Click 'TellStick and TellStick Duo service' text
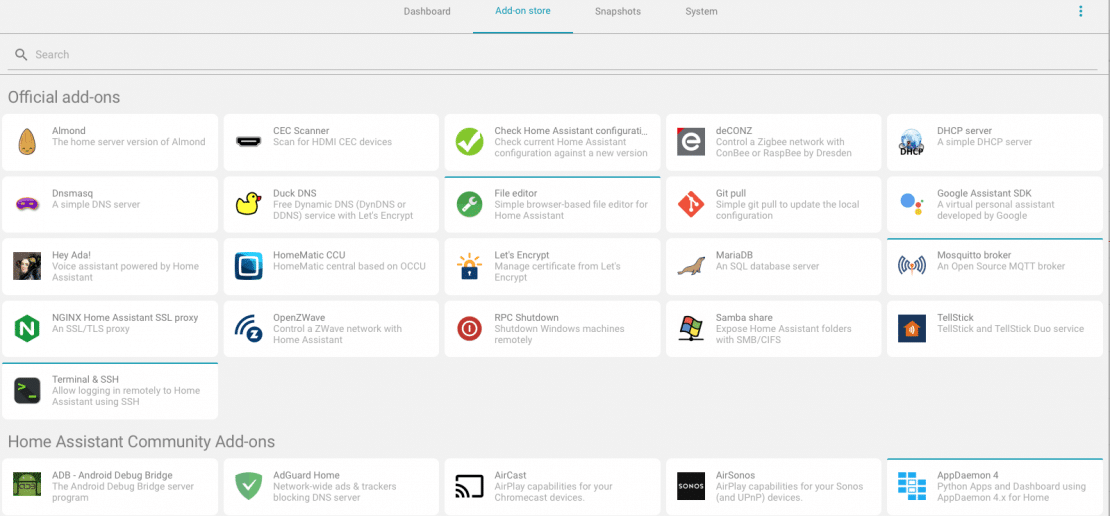The image size is (1110, 516). 1010,328
